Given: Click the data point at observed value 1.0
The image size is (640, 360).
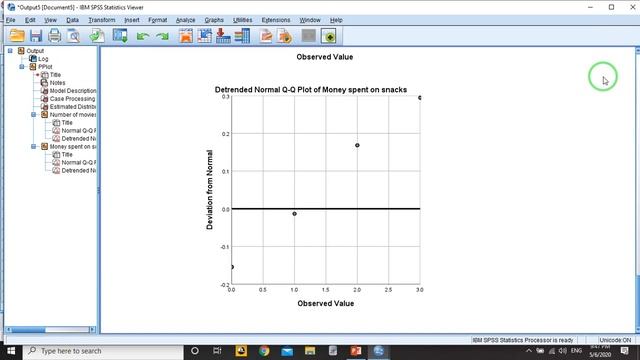Looking at the screenshot, I should point(294,214).
